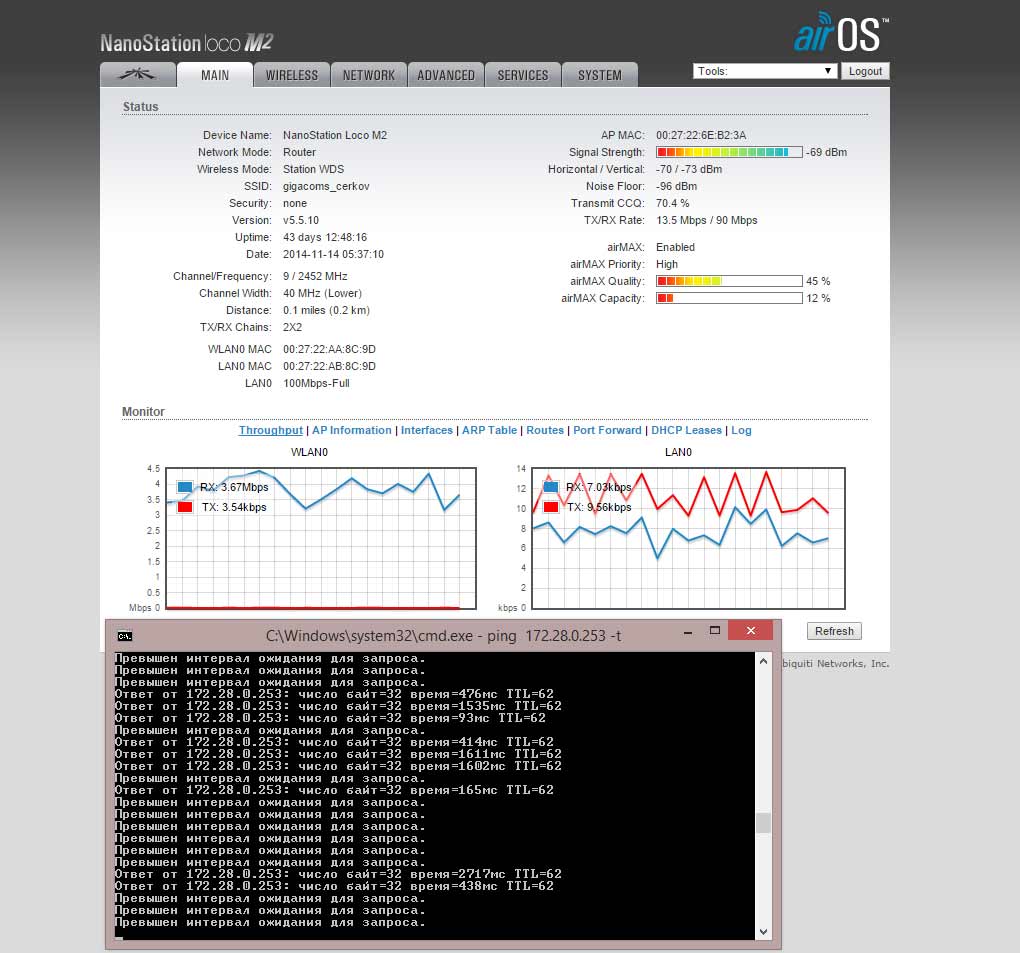Open the Log link

pos(741,430)
